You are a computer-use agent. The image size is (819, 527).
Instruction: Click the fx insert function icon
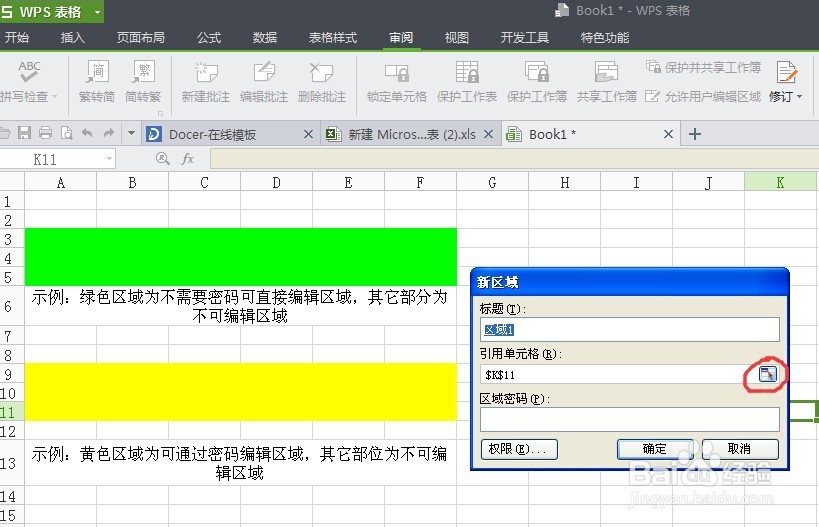click(x=188, y=159)
